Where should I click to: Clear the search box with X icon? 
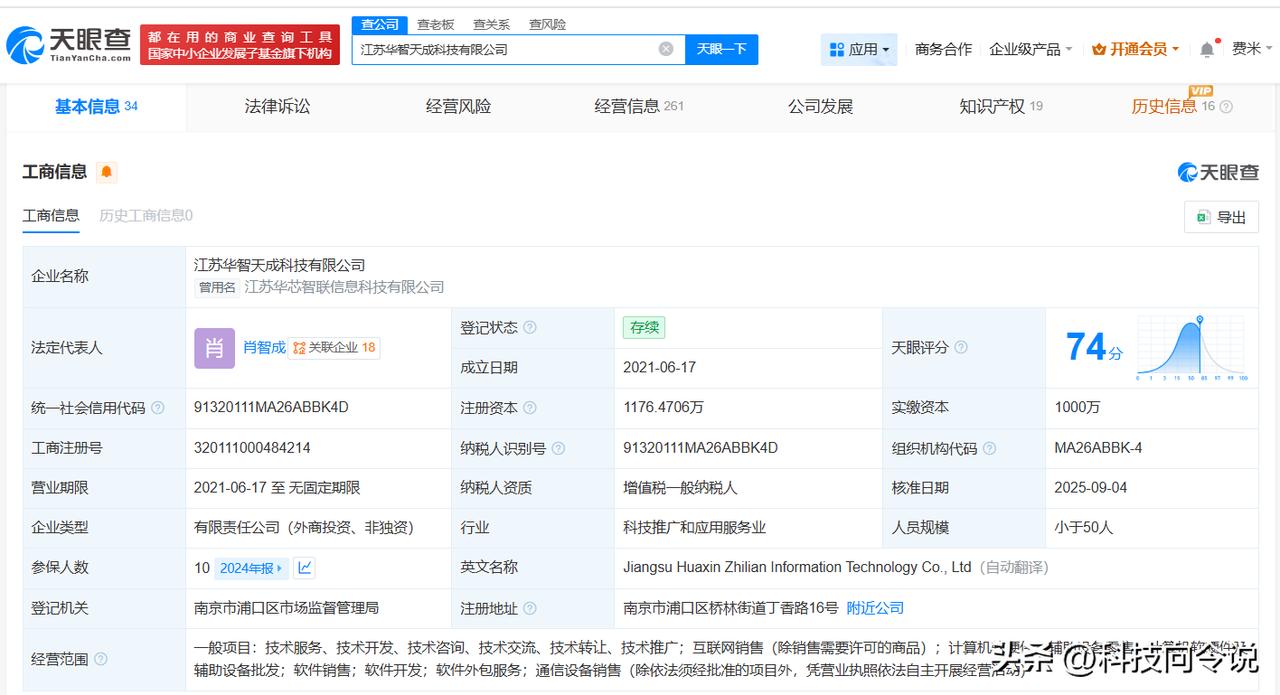666,49
